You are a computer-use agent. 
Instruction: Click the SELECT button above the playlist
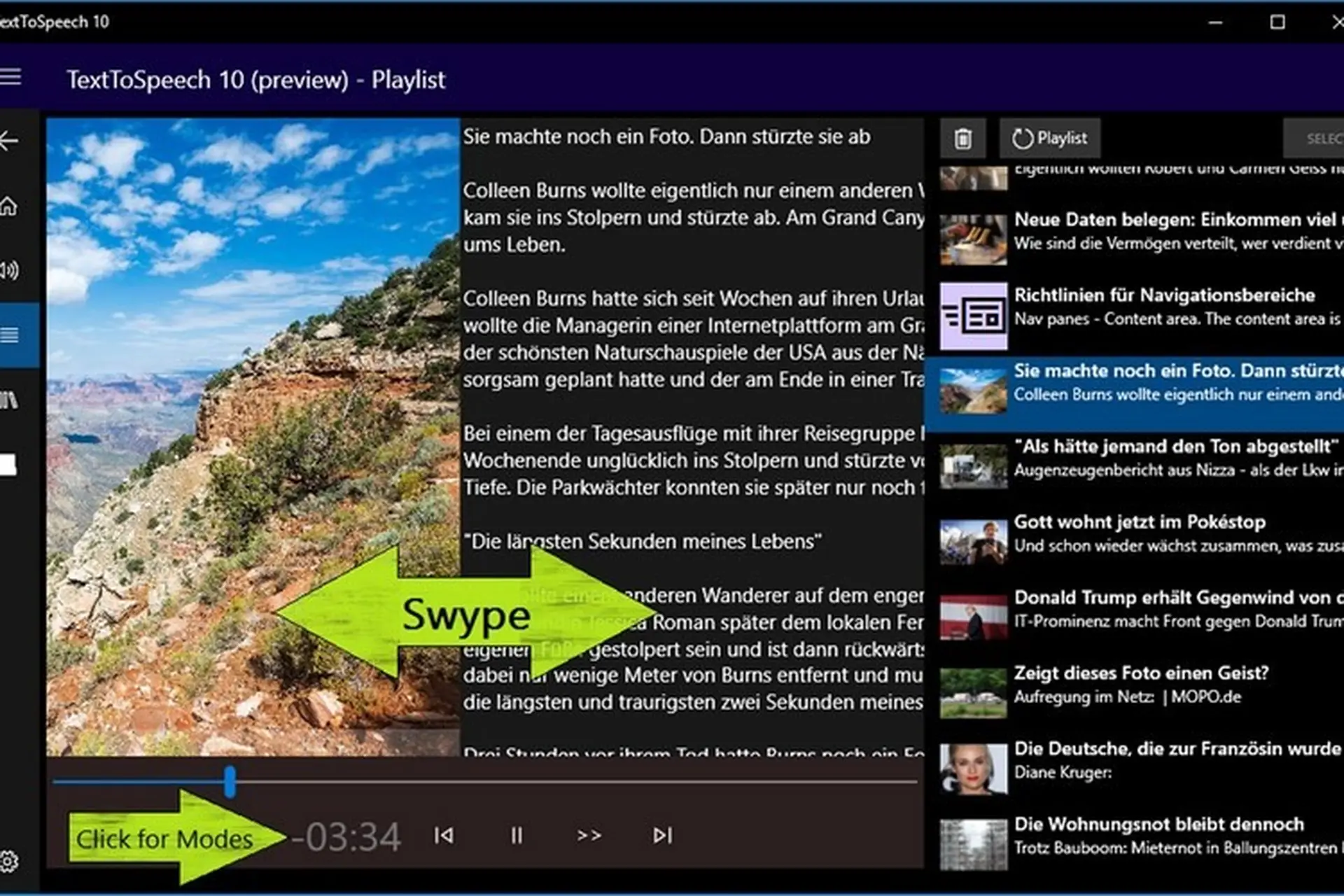1314,139
